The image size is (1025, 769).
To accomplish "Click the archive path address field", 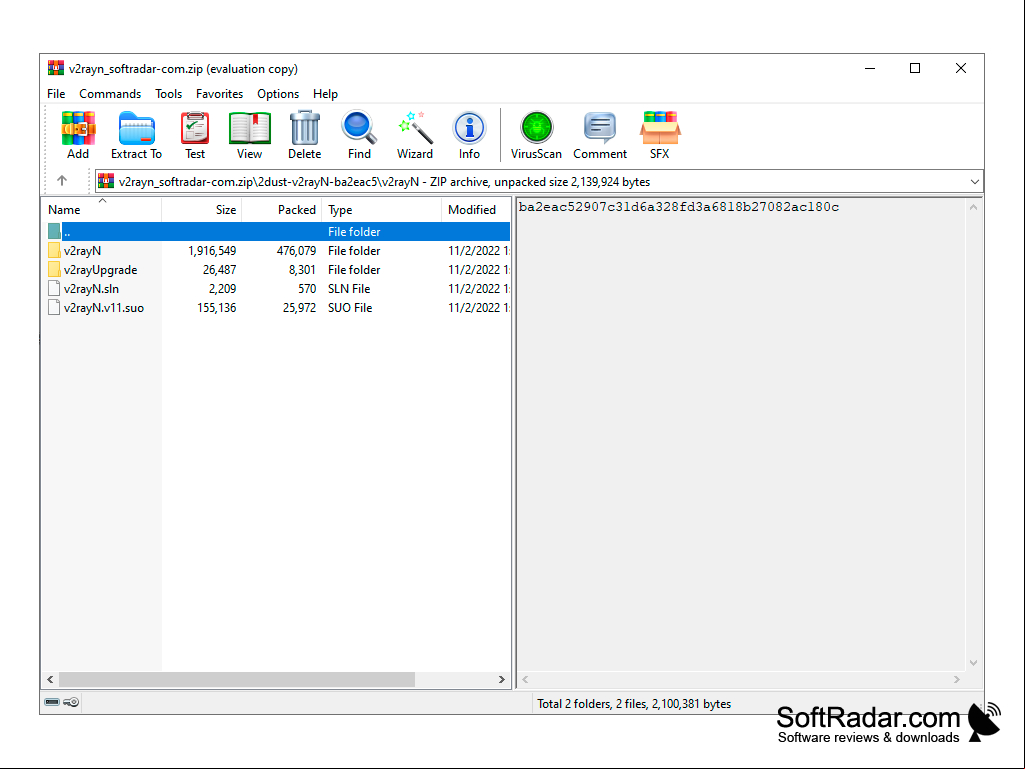I will coord(539,182).
